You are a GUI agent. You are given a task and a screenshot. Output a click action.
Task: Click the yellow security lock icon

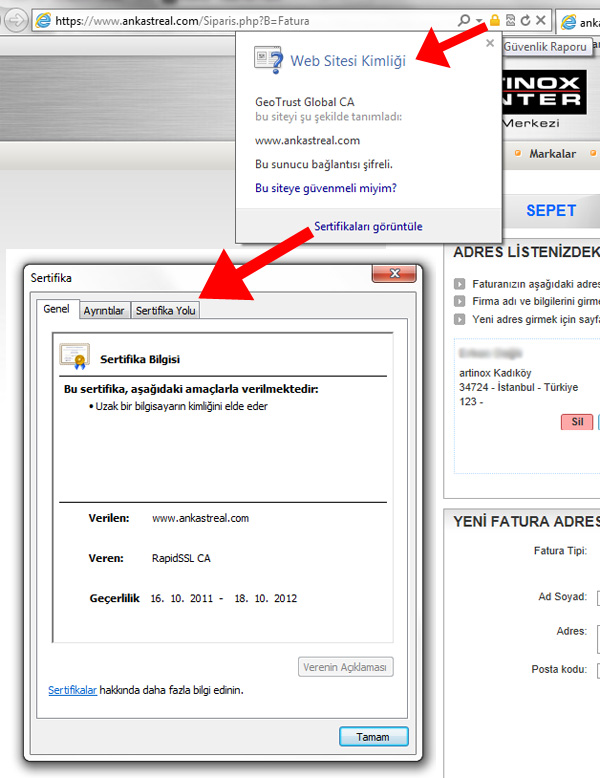(494, 20)
